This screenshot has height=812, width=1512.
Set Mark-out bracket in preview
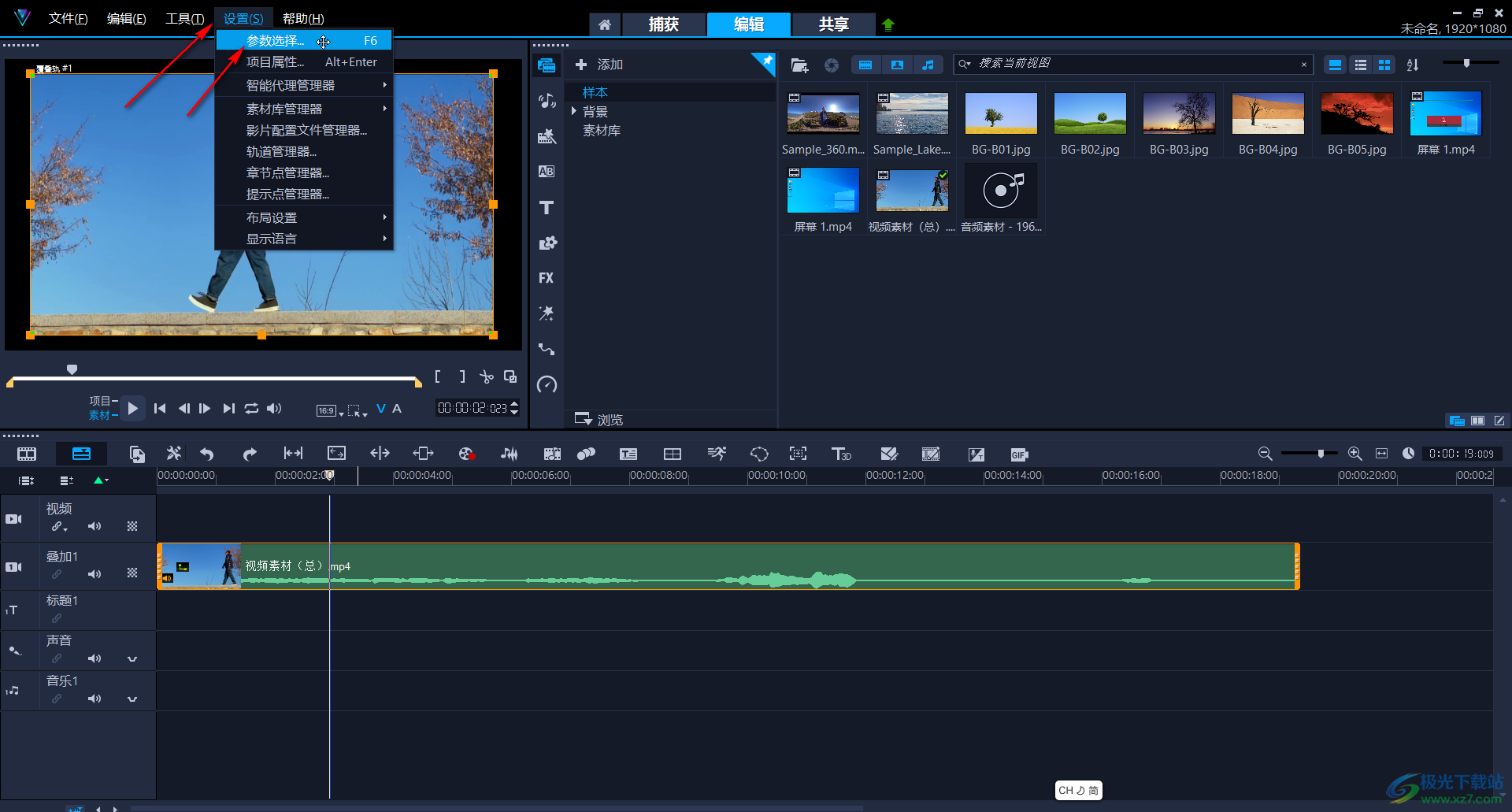point(462,376)
